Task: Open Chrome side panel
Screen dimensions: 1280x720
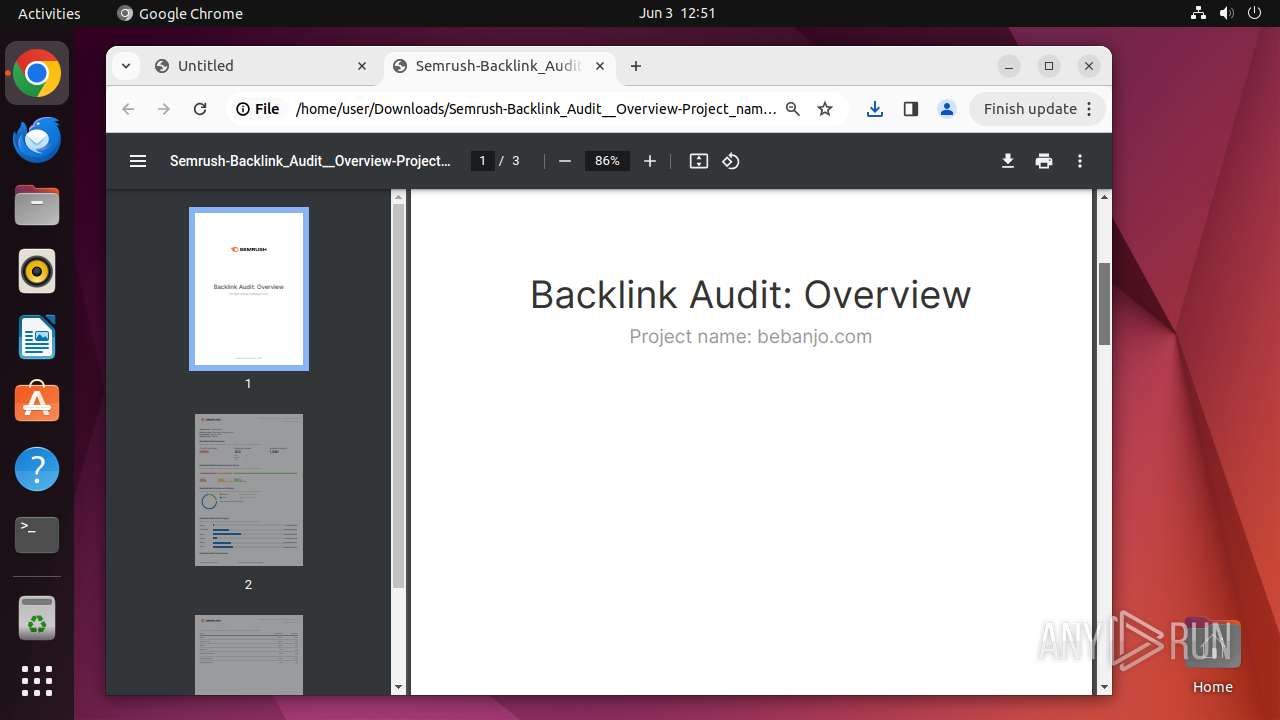Action: coord(911,109)
